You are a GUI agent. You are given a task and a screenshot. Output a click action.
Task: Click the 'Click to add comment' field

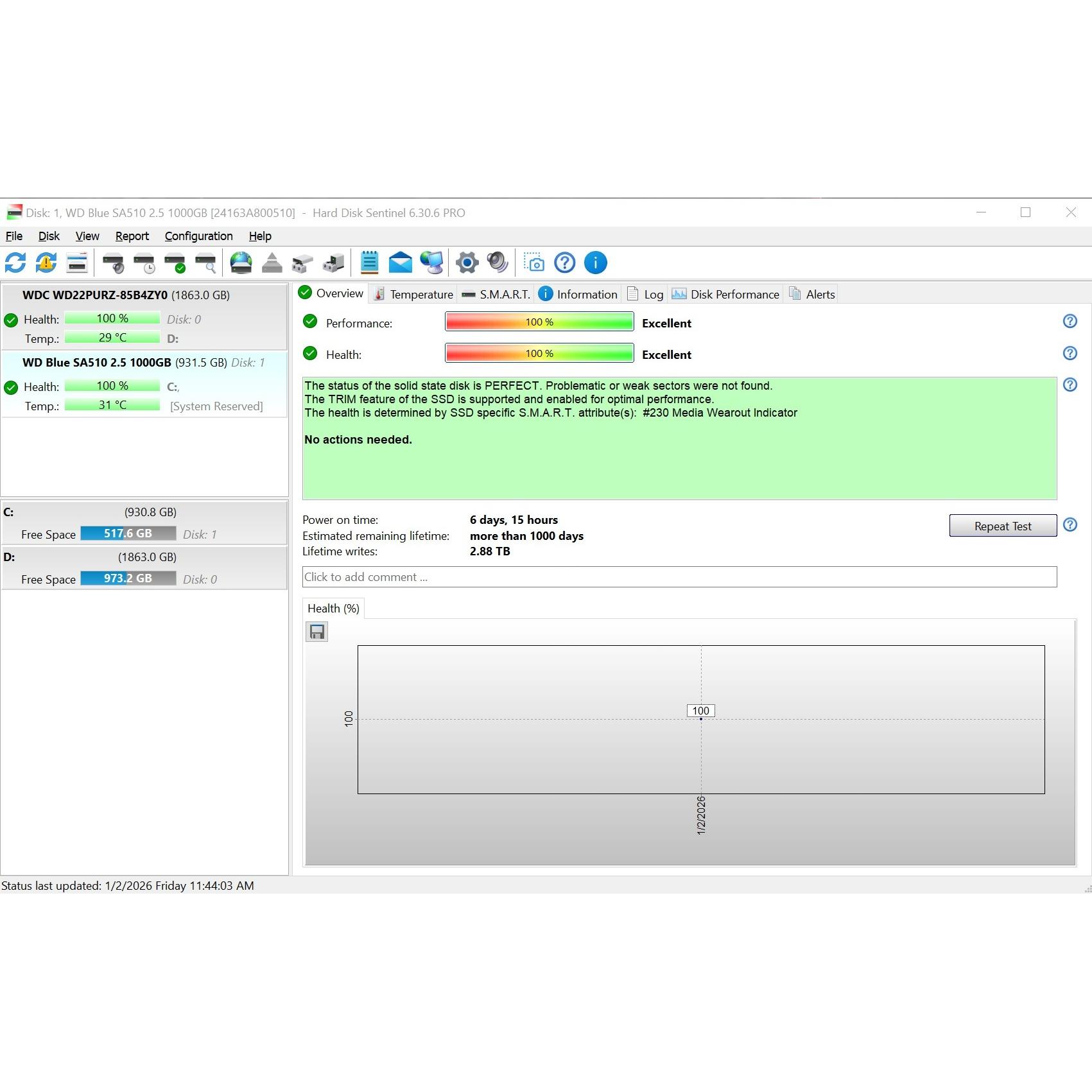679,576
